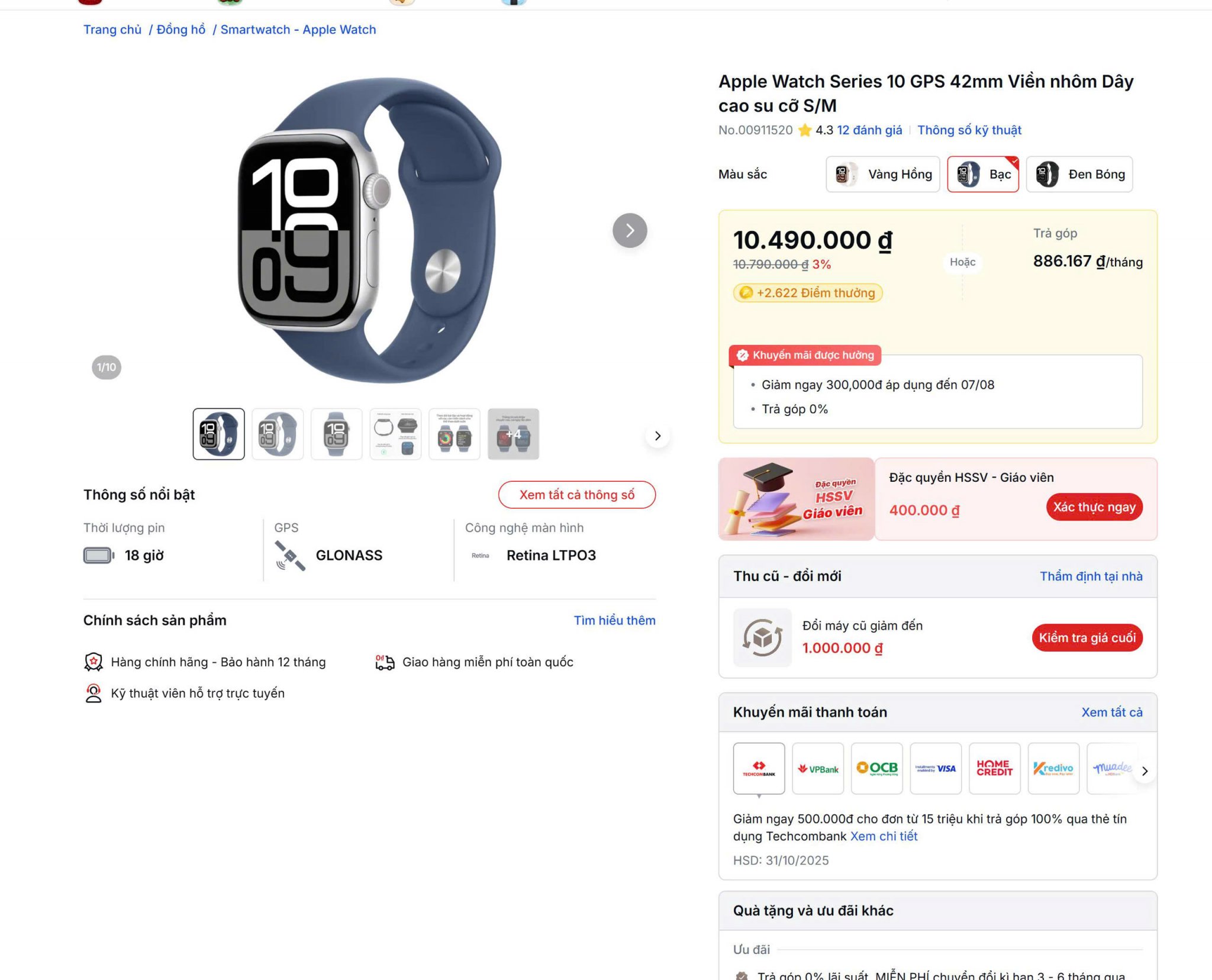Viewport: 1212px width, 980px height.
Task: Select the Techcombank payment promotion icon
Action: pyautogui.click(x=759, y=768)
